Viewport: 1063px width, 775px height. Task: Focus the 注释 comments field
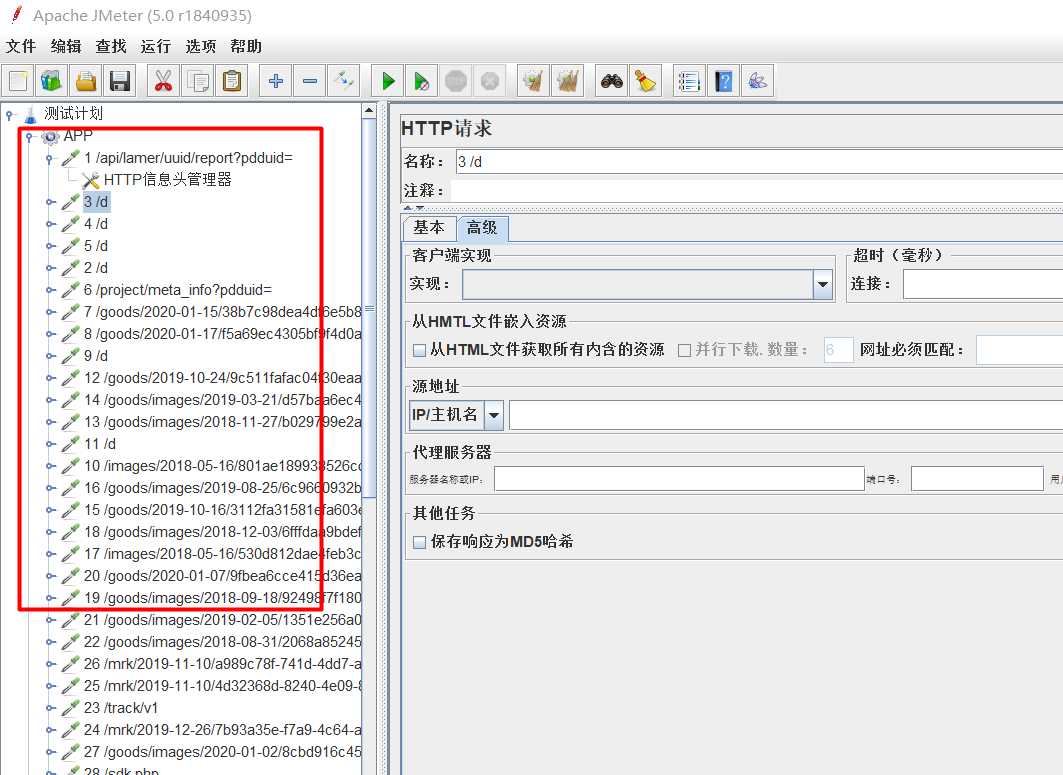point(757,191)
